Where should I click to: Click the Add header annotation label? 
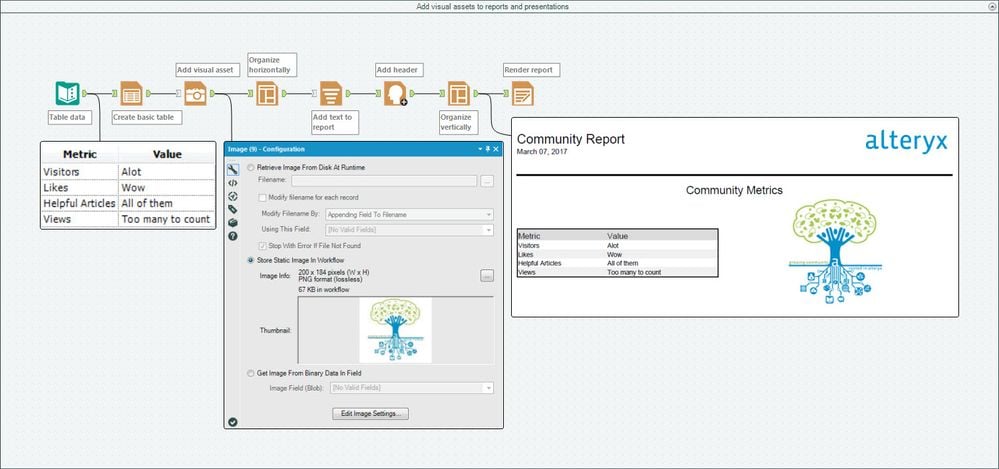[399, 69]
